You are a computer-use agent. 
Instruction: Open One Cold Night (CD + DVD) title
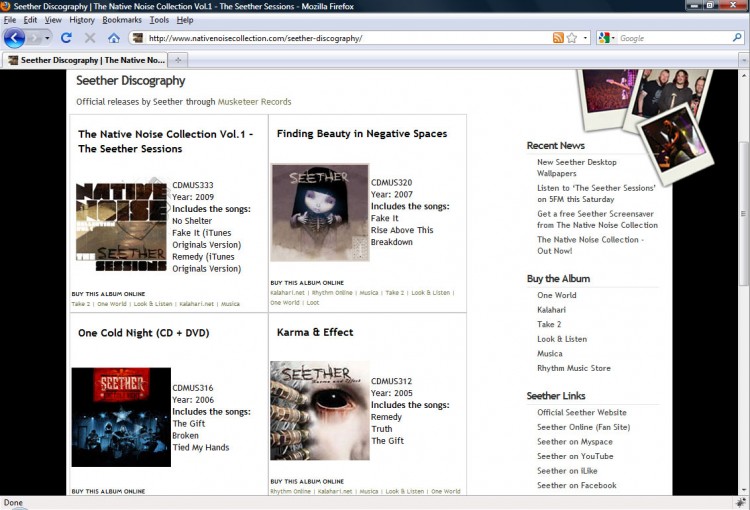click(x=143, y=333)
